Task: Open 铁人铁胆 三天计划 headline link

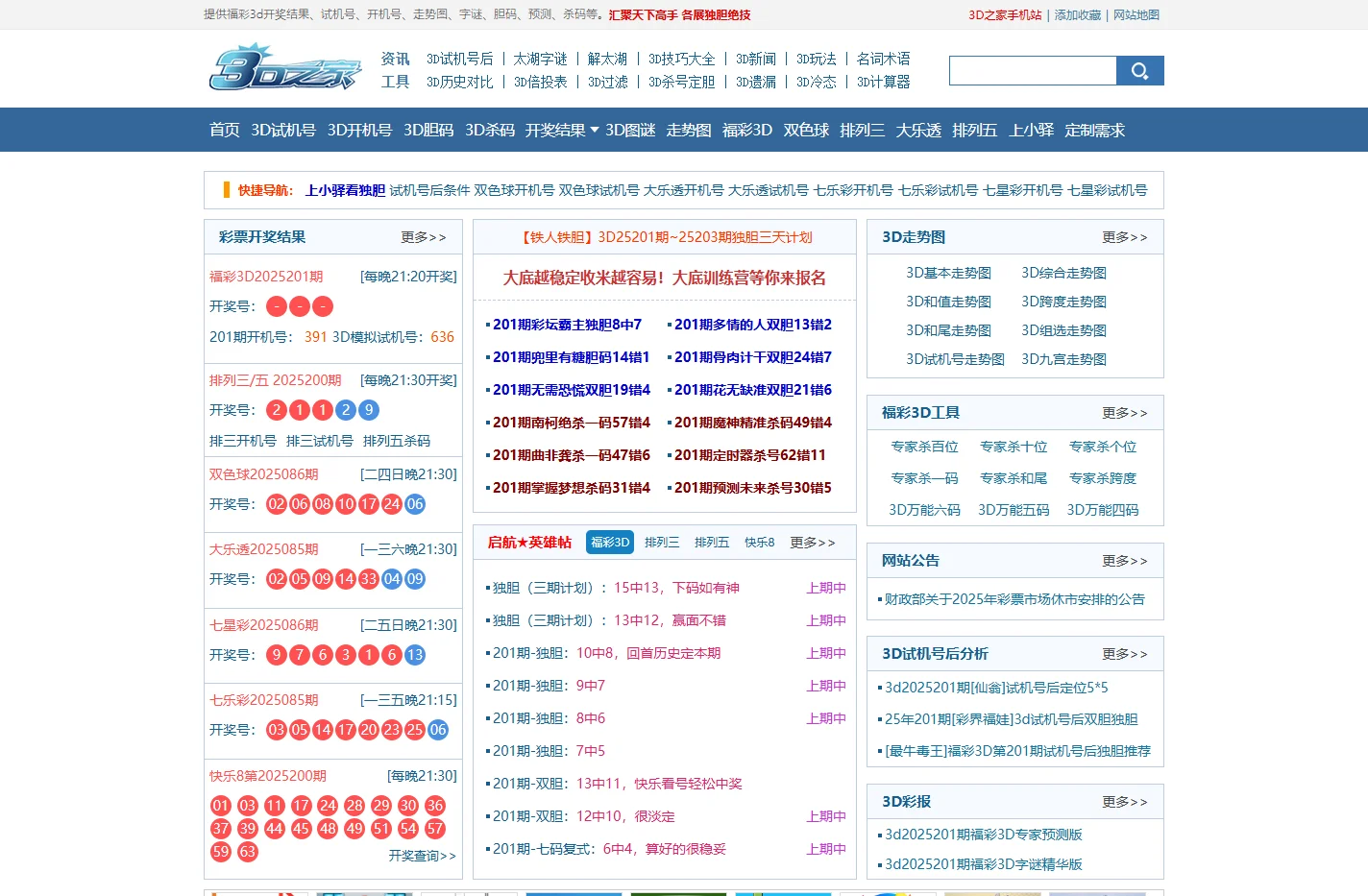Action: point(665,237)
